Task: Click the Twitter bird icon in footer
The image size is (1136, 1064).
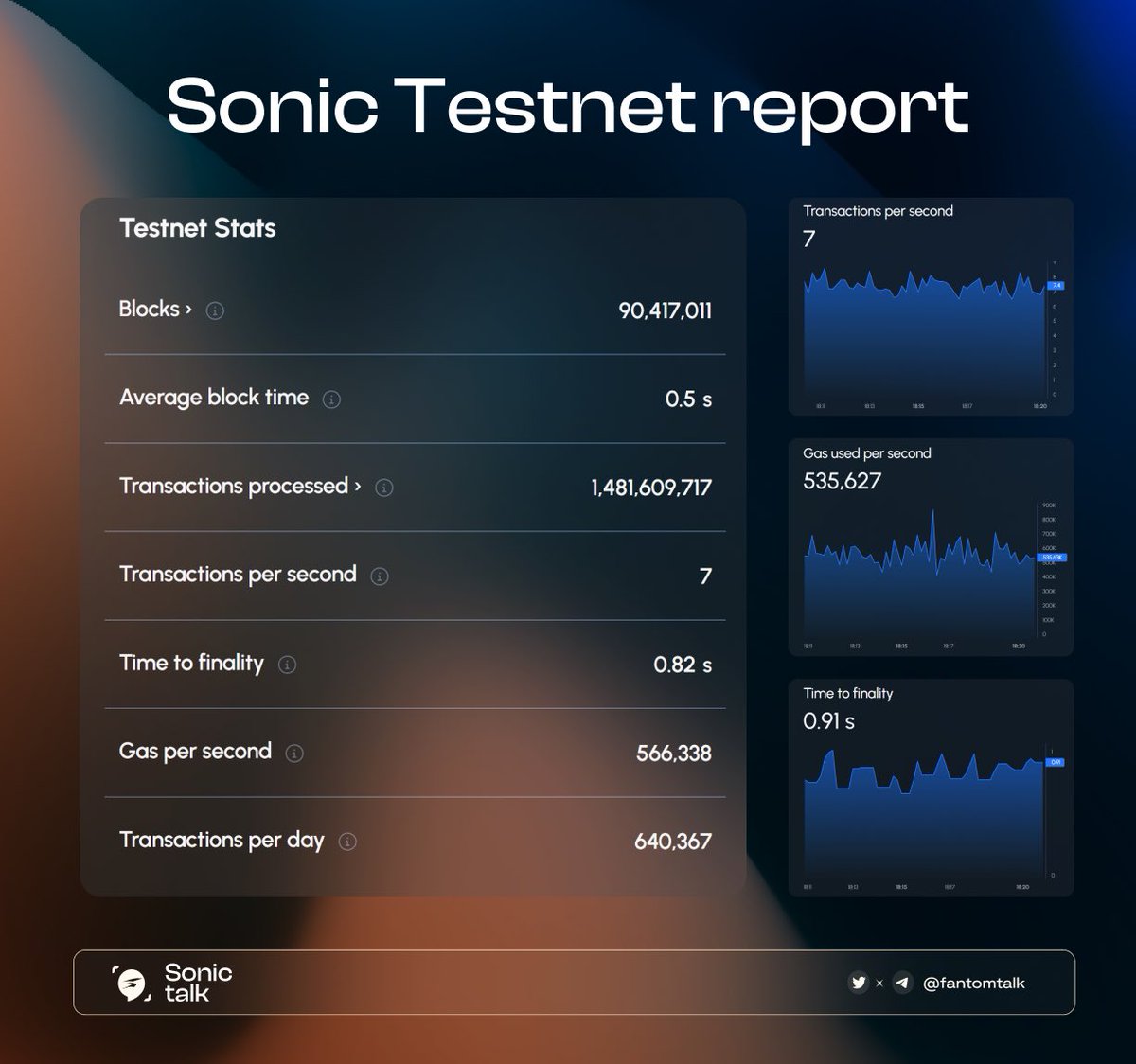Action: 859,983
